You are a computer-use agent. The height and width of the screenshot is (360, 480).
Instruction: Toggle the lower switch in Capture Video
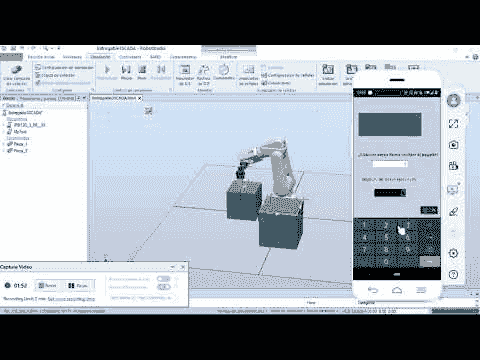pyautogui.click(x=163, y=287)
